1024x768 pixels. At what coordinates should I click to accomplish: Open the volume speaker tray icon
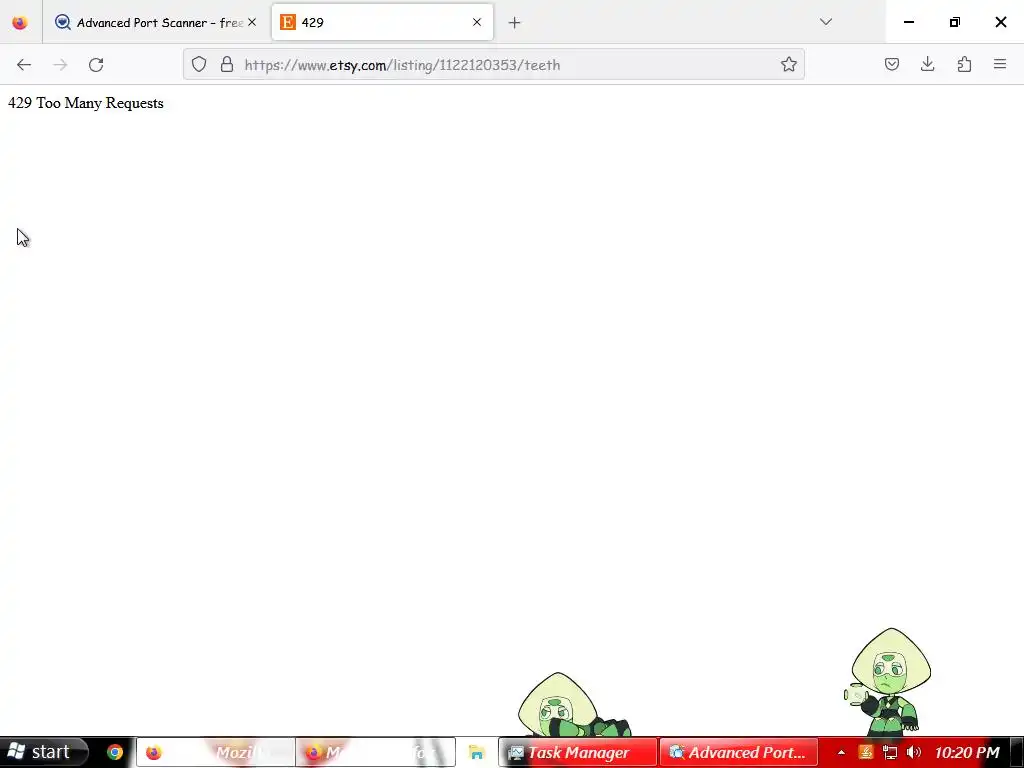pyautogui.click(x=913, y=753)
